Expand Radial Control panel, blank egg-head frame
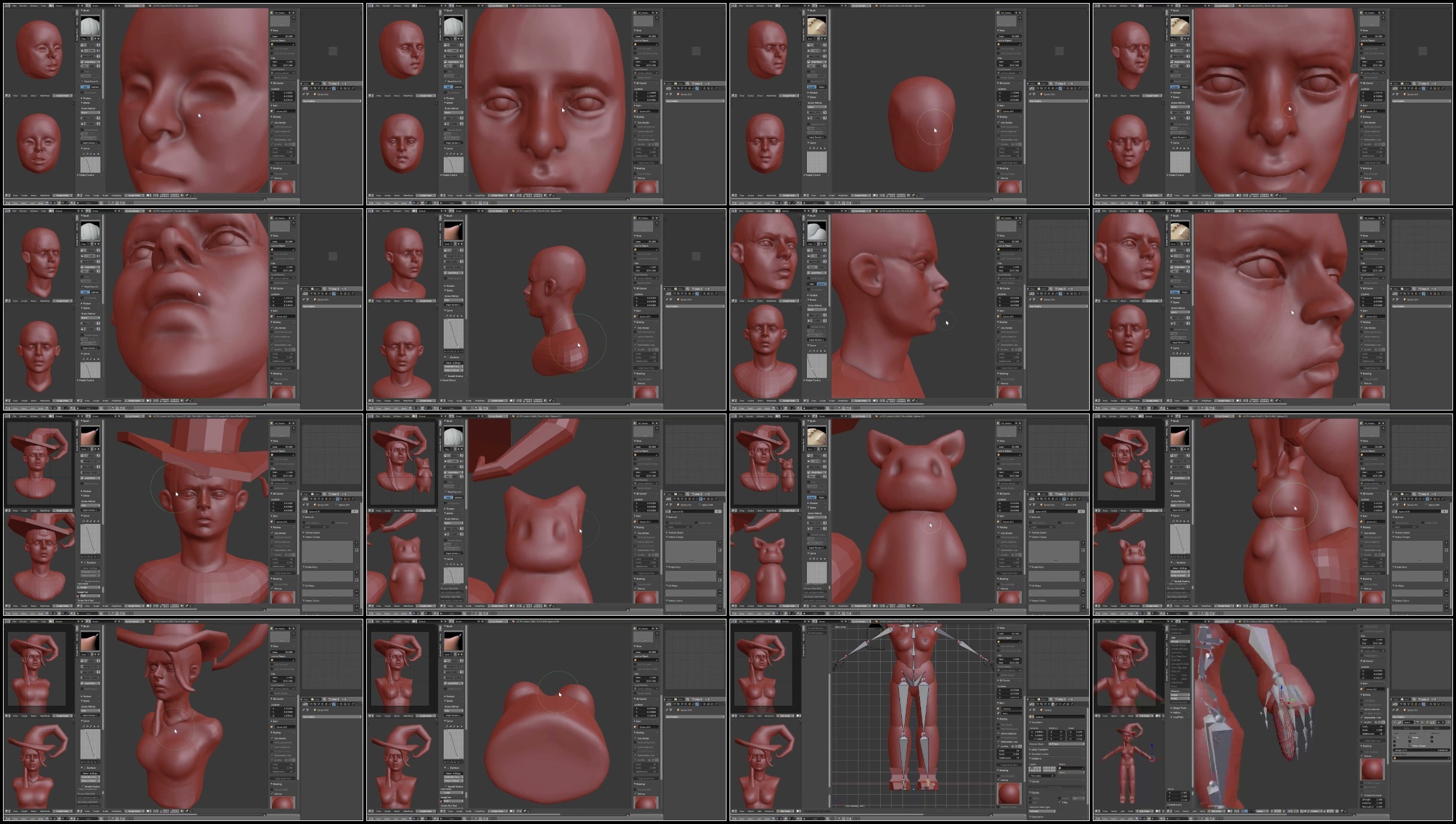1456x824 pixels. (x=812, y=175)
